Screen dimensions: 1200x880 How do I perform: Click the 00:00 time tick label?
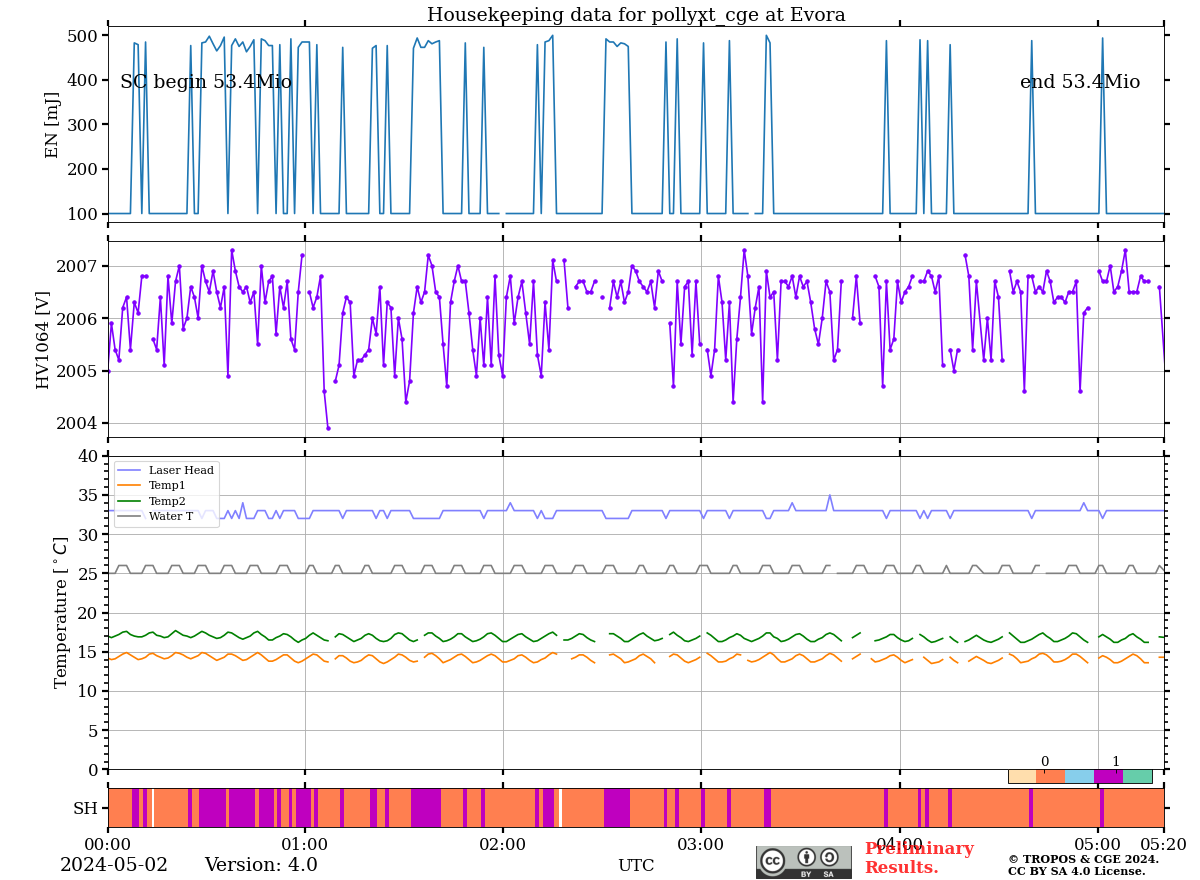(x=108, y=845)
